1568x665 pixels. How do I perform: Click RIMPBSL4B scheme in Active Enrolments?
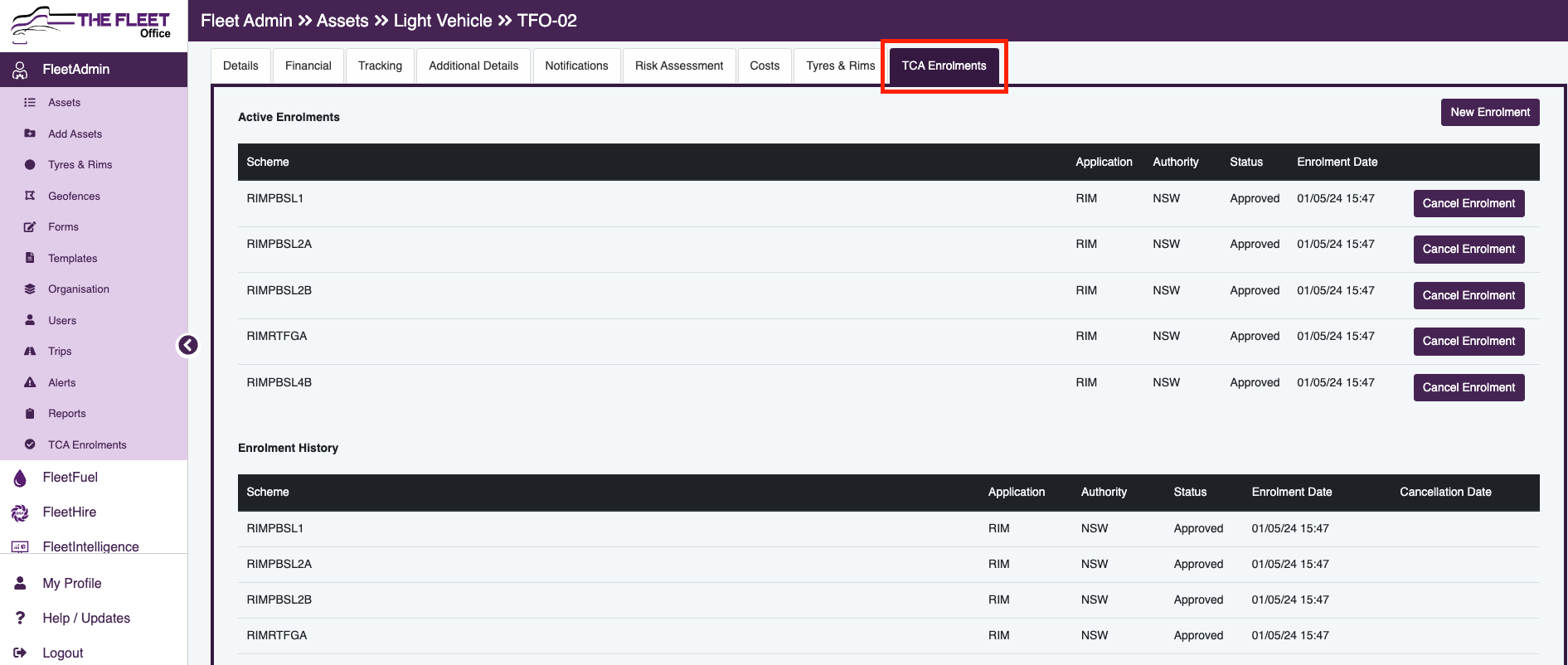coord(279,383)
